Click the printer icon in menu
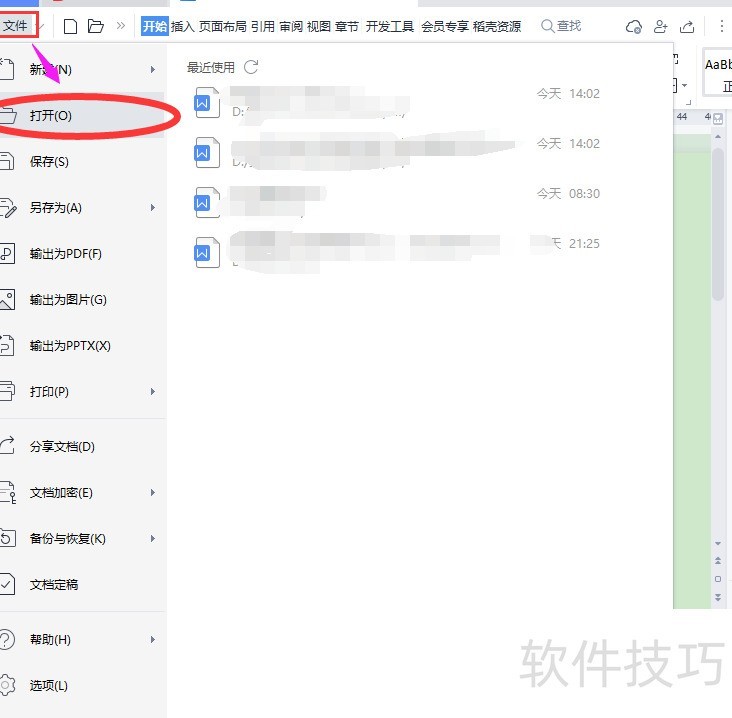The width and height of the screenshot is (732, 718). pyautogui.click(x=7, y=391)
